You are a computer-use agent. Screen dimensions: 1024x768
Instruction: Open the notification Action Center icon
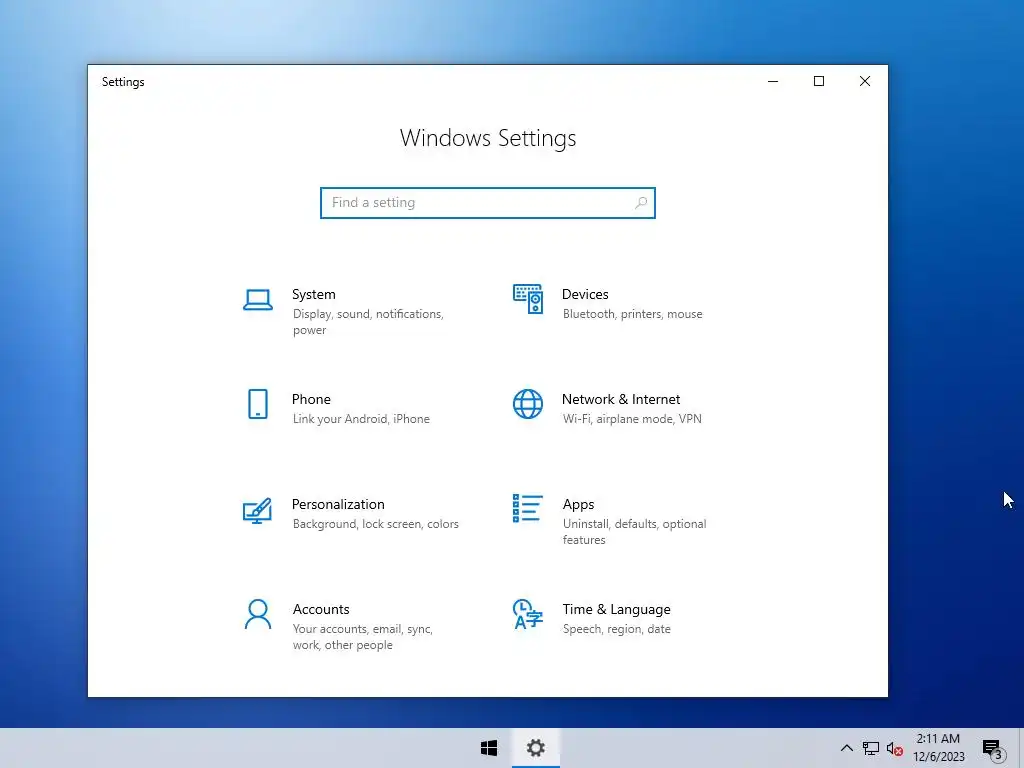[994, 750]
